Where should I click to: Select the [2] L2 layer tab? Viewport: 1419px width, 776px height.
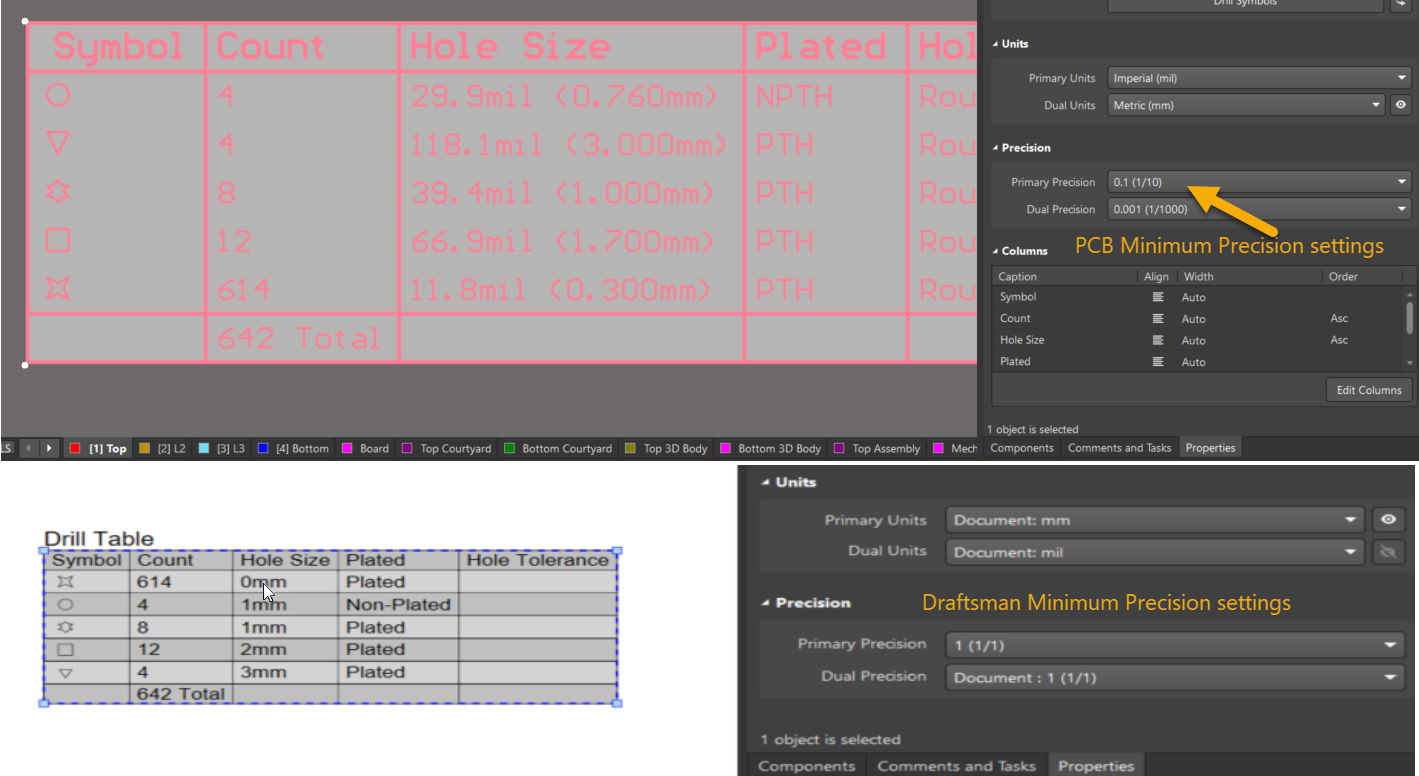click(163, 449)
